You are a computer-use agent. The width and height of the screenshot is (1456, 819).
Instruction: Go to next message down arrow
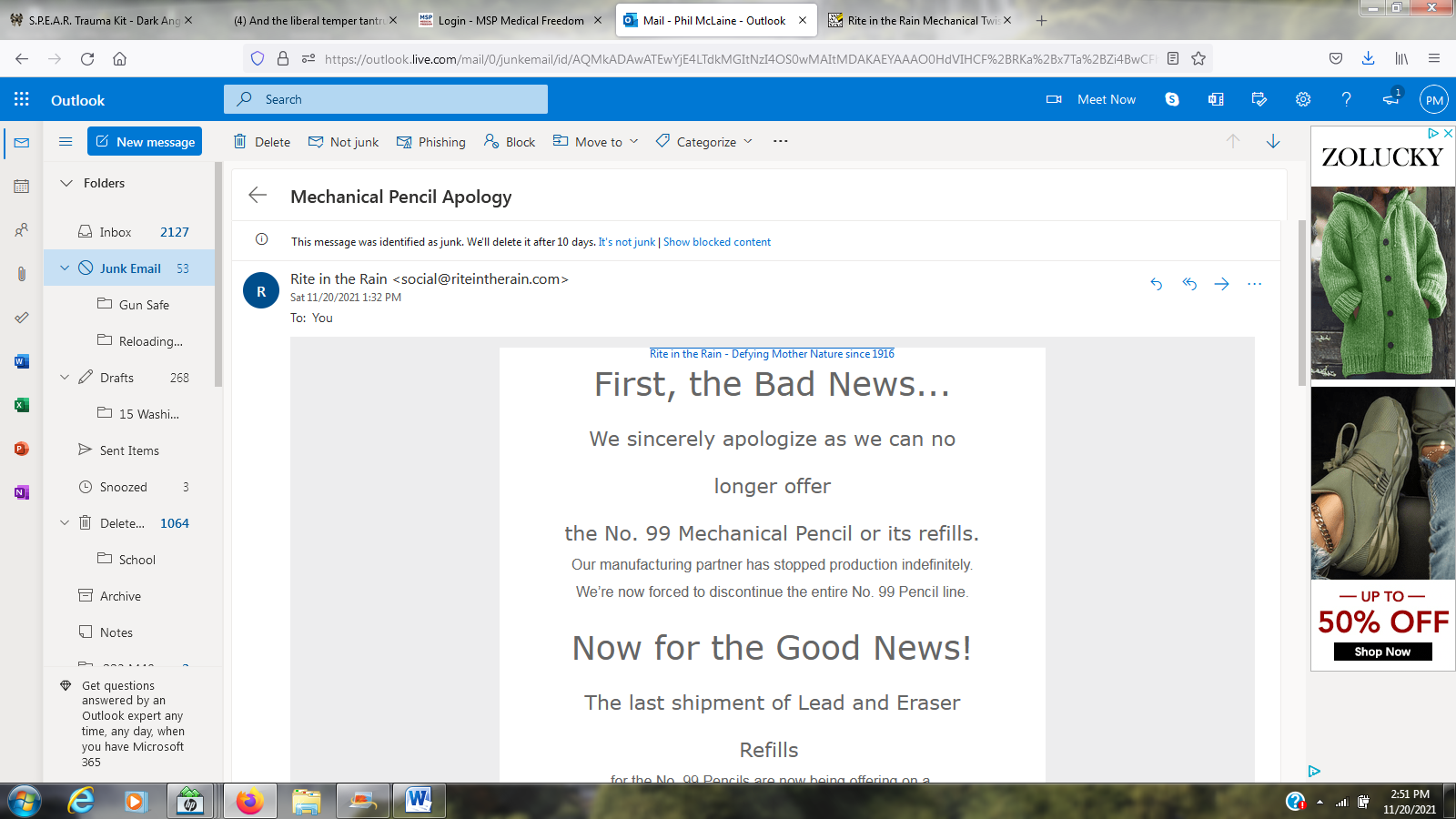tap(1273, 141)
